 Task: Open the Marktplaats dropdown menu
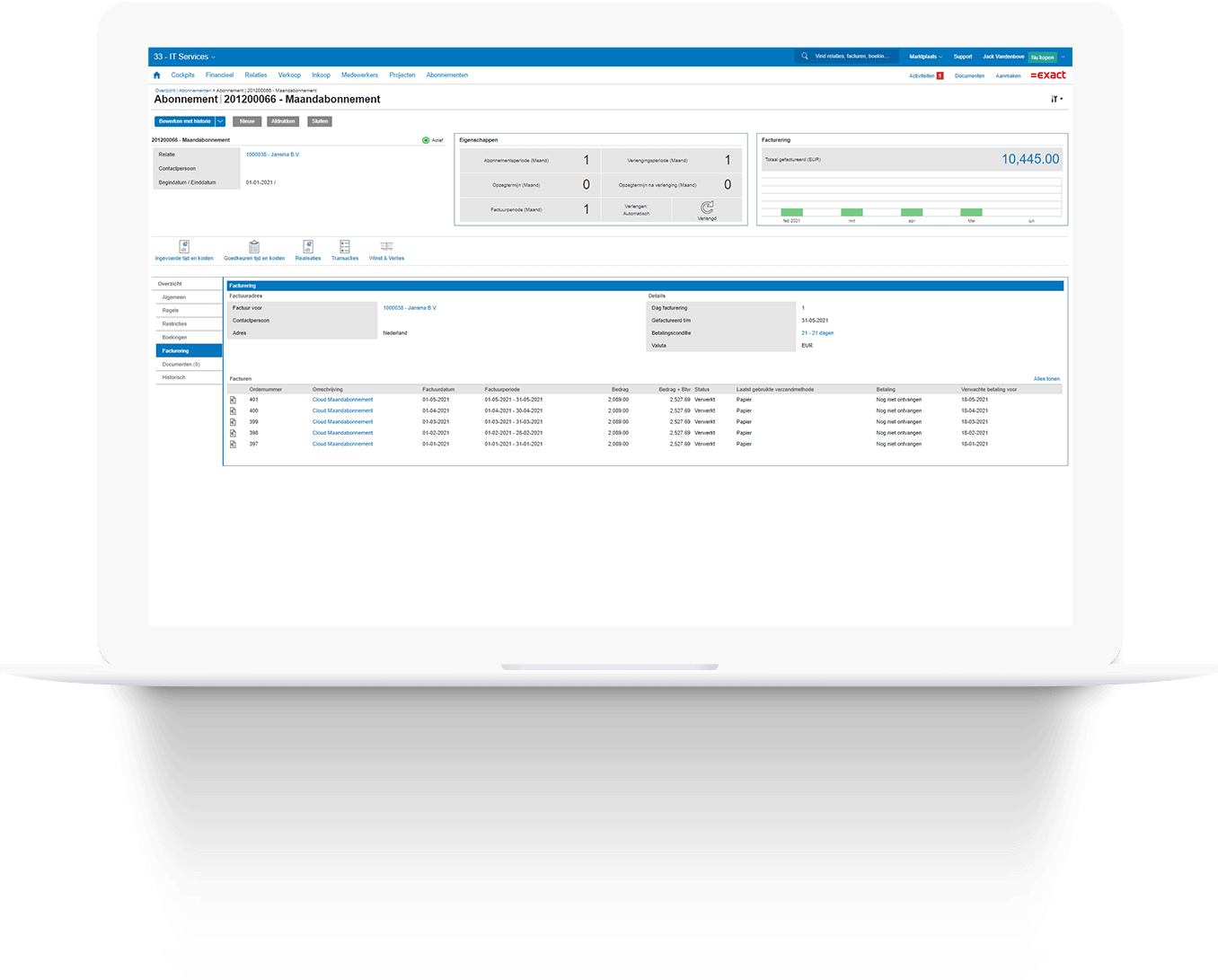(x=925, y=57)
